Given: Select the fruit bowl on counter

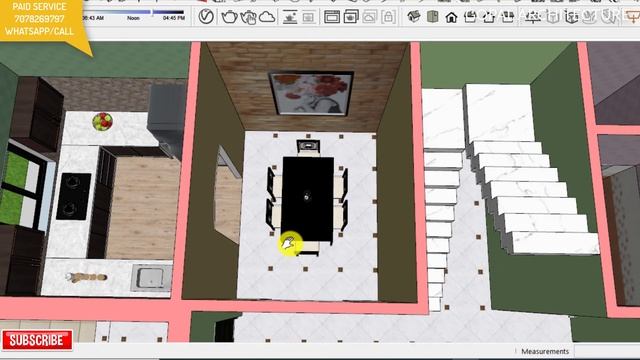Looking at the screenshot, I should [x=102, y=122].
